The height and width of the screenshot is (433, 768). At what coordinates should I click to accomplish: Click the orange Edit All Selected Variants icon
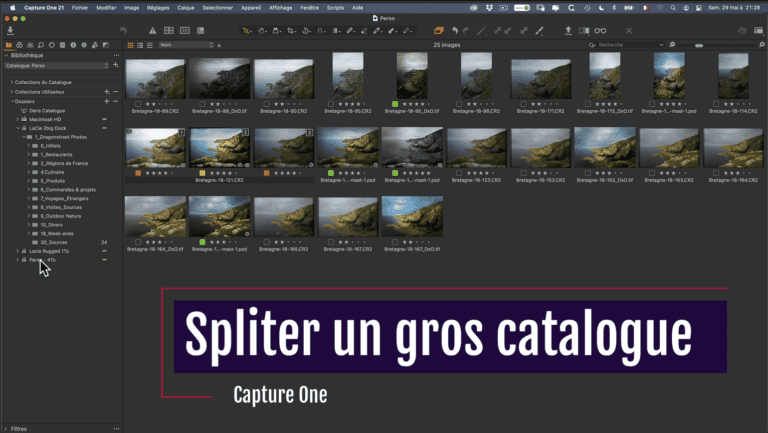pyautogui.click(x=439, y=30)
